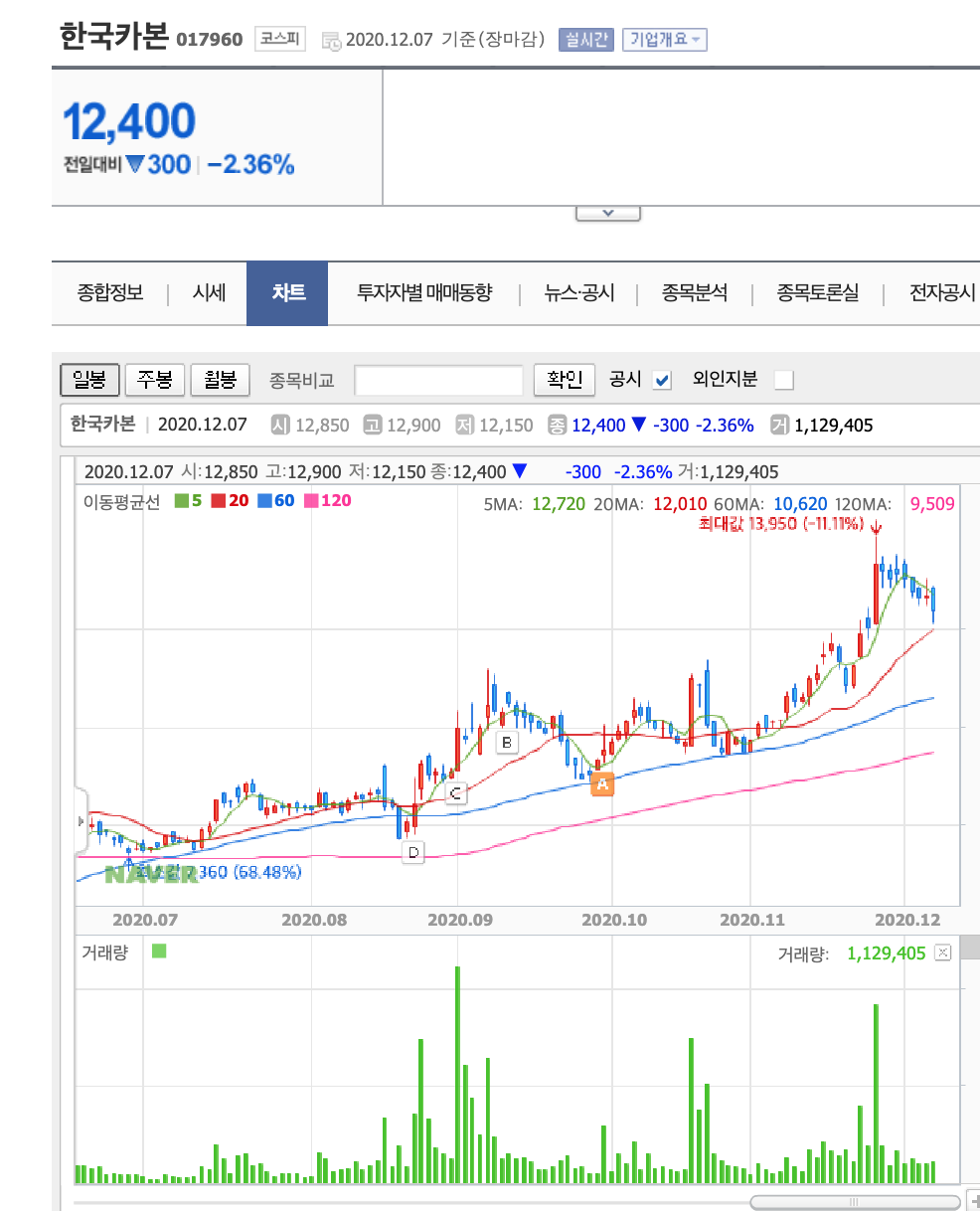This screenshot has height=1211, width=980.
Task: Open 투자자별 매매동향 tab
Action: (x=424, y=293)
